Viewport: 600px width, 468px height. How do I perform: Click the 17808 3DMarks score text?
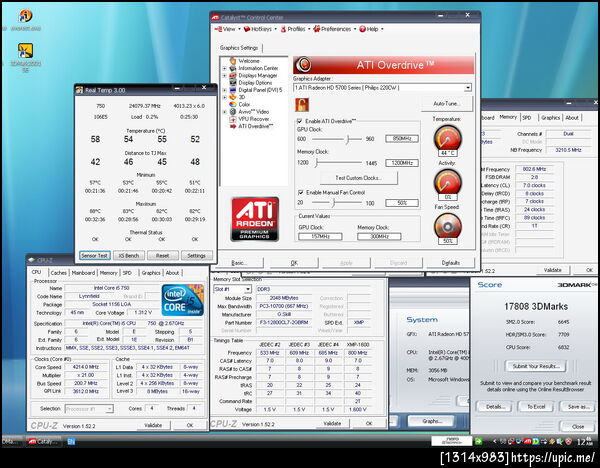(x=536, y=307)
